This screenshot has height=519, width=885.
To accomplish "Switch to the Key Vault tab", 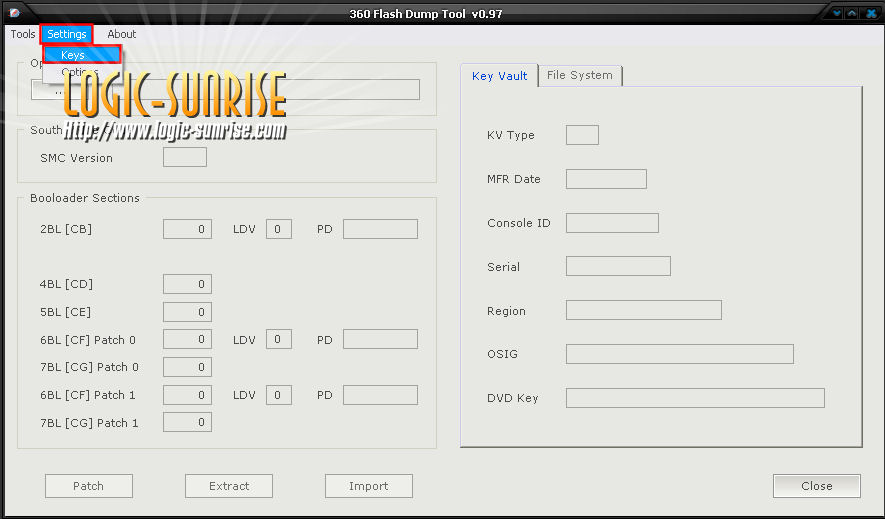I will 500,76.
